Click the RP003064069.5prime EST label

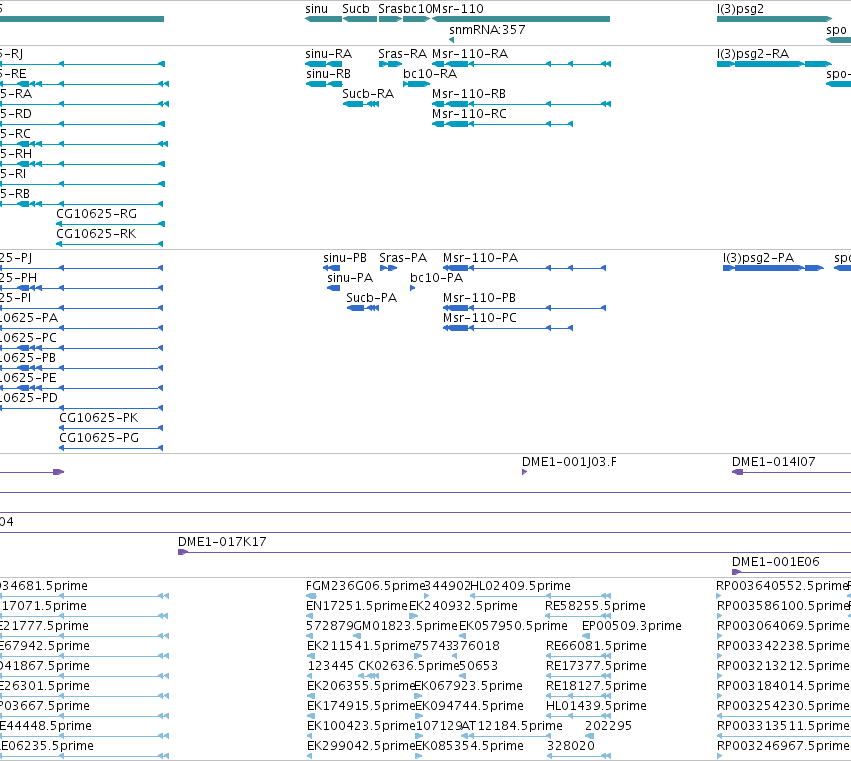pyautogui.click(x=783, y=626)
